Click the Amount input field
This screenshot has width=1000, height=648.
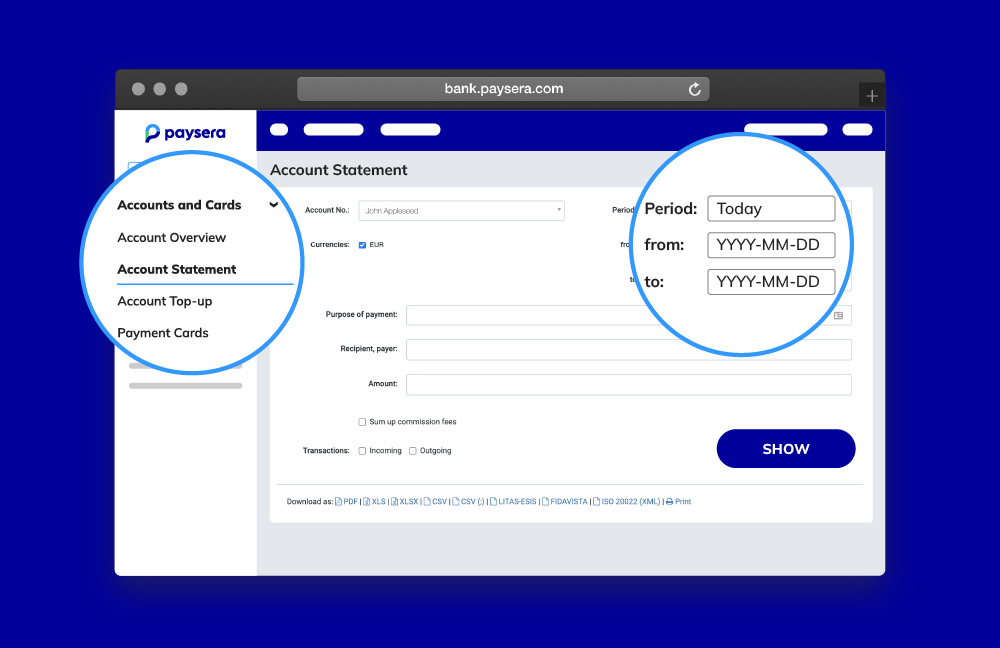(628, 384)
